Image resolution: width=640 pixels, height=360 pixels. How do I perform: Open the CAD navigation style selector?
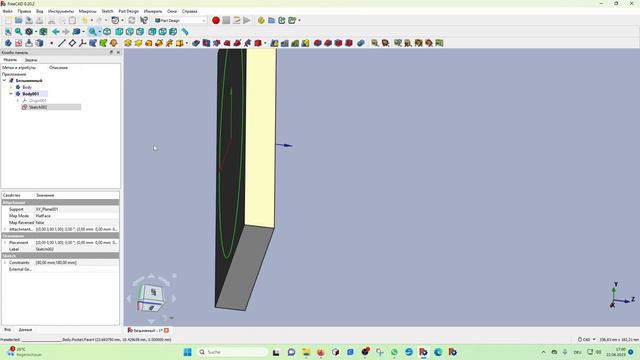587,340
